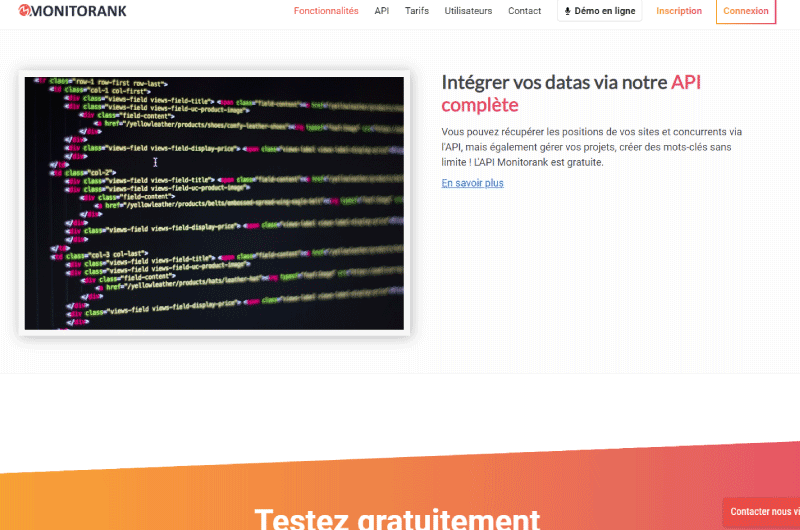Click the Contacter nous chat button
This screenshot has width=800, height=530.
coord(761,512)
